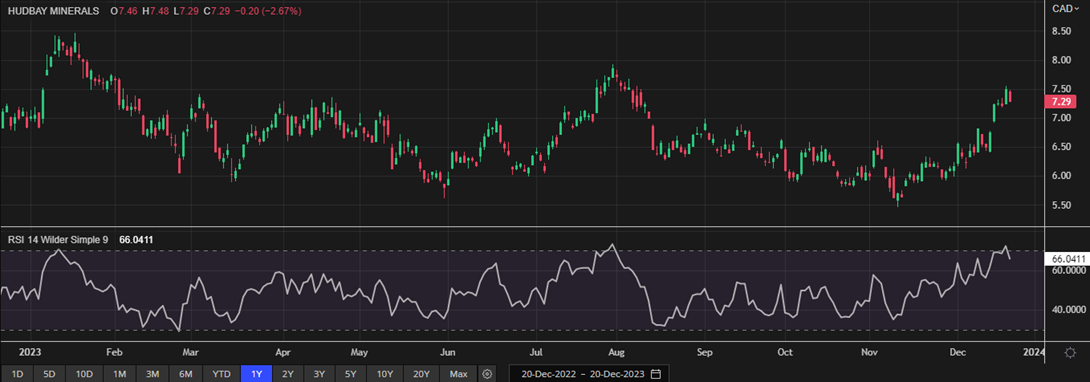
Task: Switch to the 3M range
Action: pyautogui.click(x=152, y=374)
